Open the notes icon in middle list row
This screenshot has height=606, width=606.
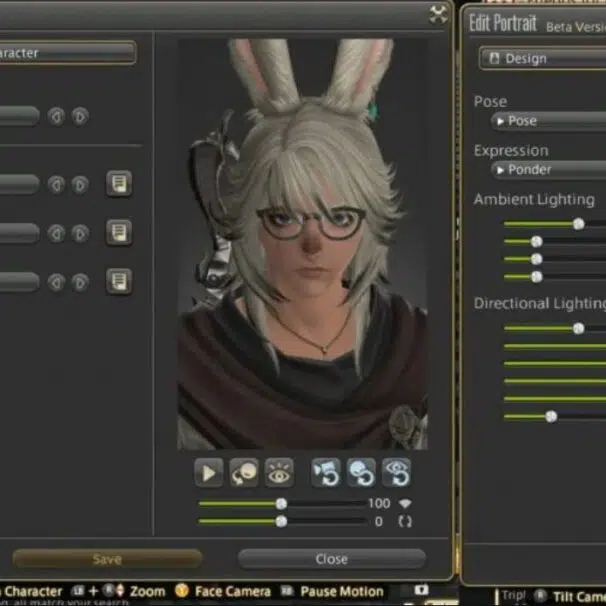point(119,233)
